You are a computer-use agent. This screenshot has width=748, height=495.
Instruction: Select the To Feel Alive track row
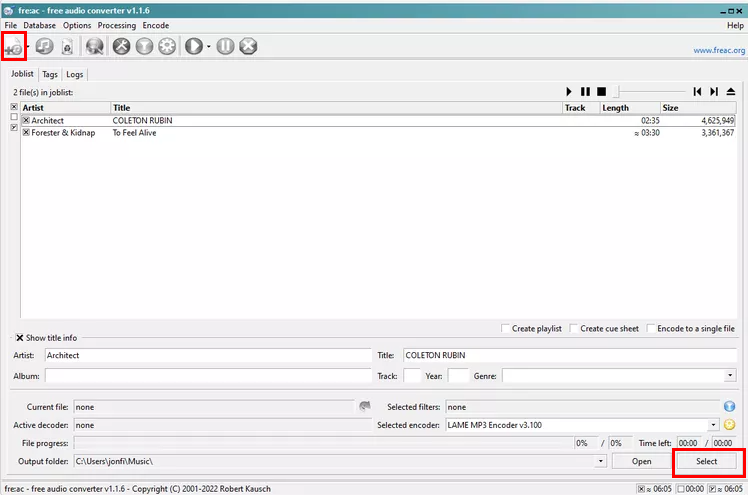378,133
